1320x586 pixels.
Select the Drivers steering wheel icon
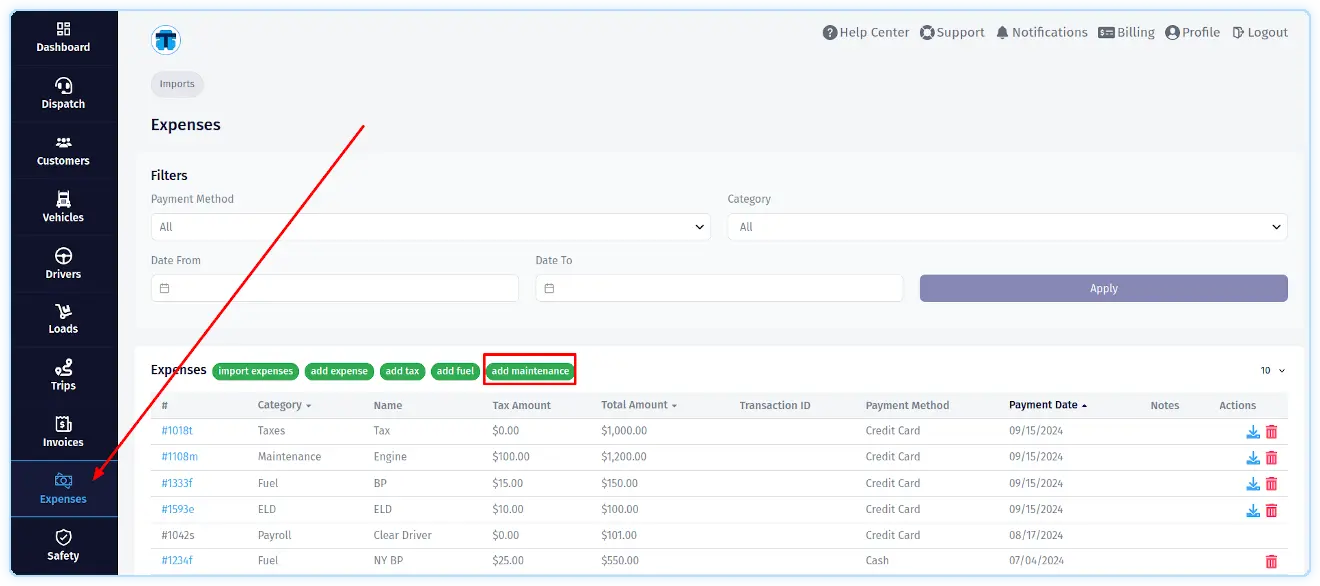click(x=63, y=256)
